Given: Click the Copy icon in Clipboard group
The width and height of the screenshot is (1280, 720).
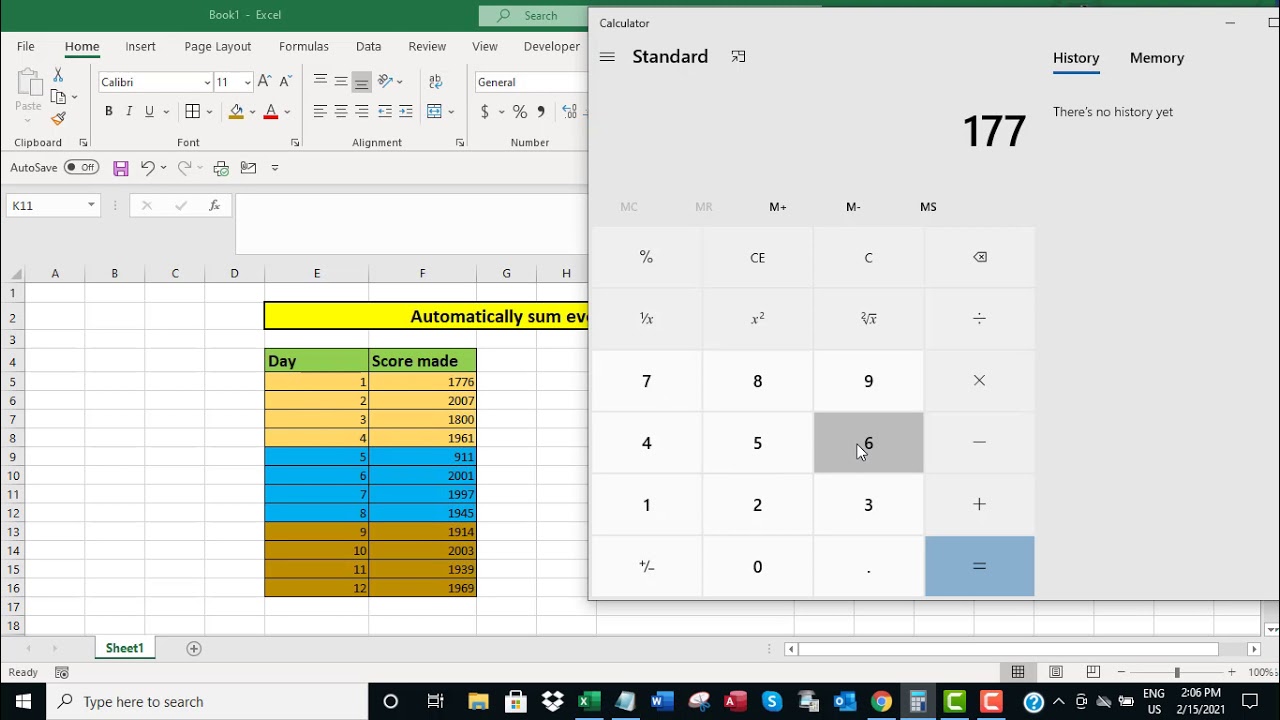Looking at the screenshot, I should click(x=58, y=97).
